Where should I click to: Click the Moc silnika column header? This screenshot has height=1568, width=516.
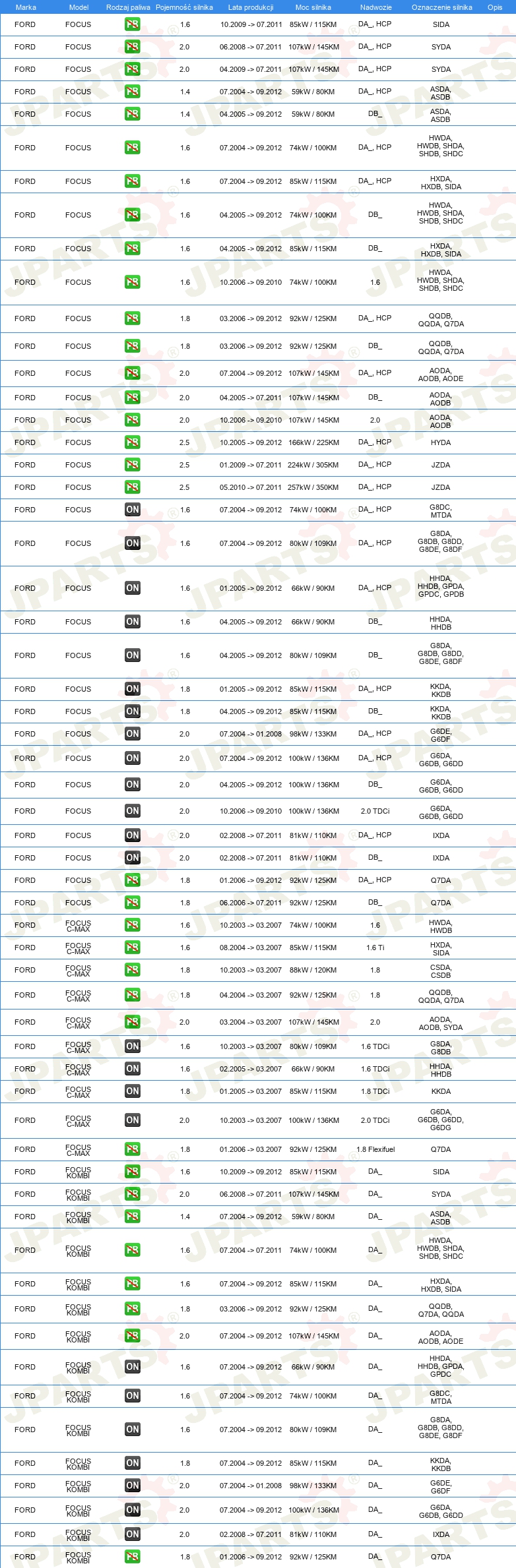tap(313, 7)
